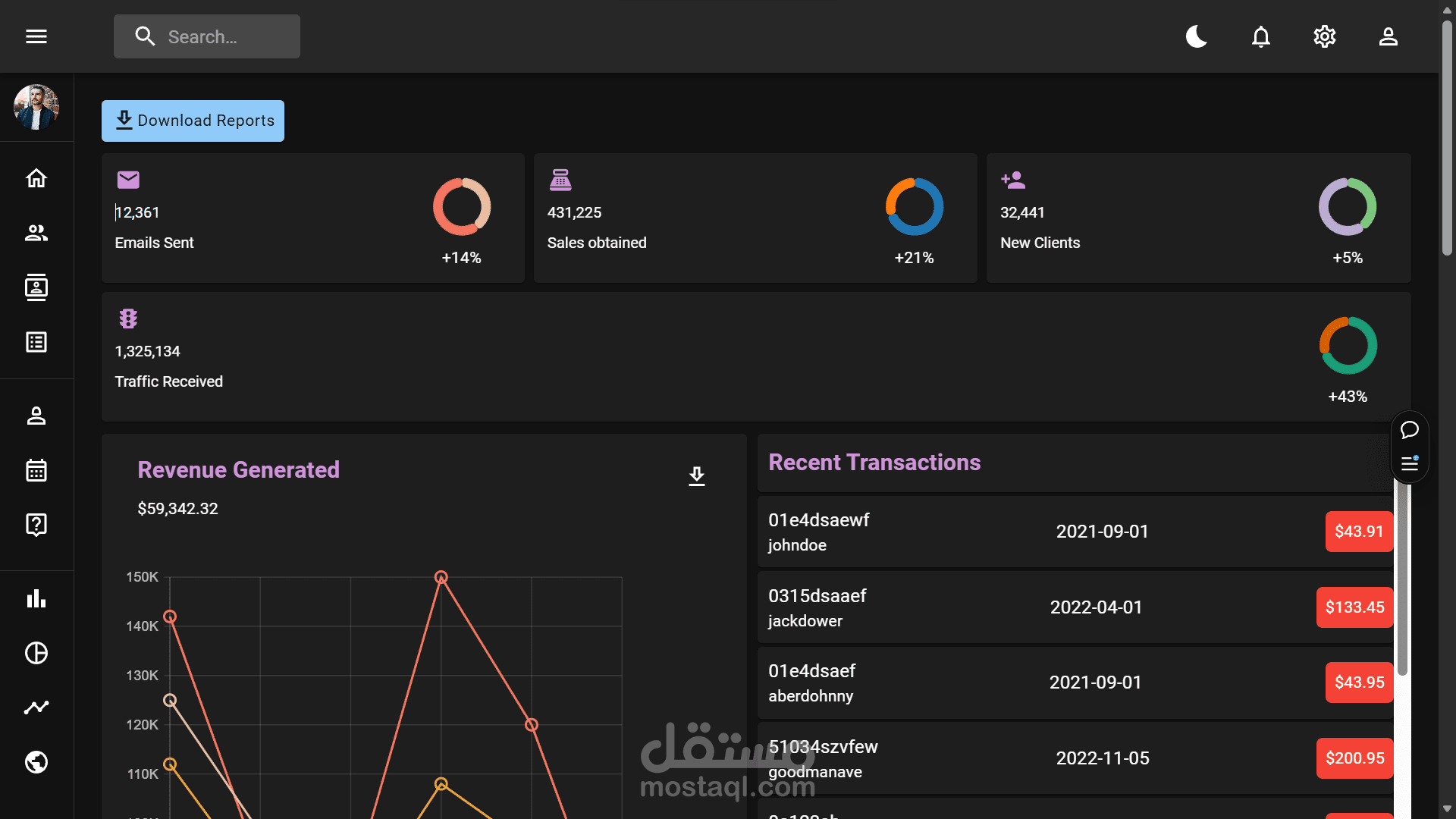This screenshot has height=819, width=1456.
Task: Toggle dark mode with the moon icon
Action: [1196, 36]
